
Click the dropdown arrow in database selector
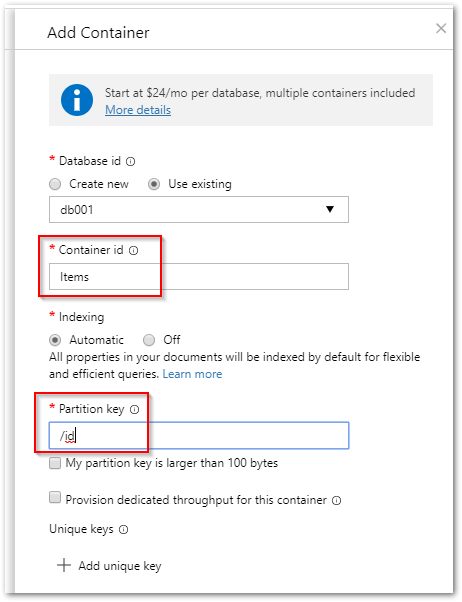click(x=330, y=209)
